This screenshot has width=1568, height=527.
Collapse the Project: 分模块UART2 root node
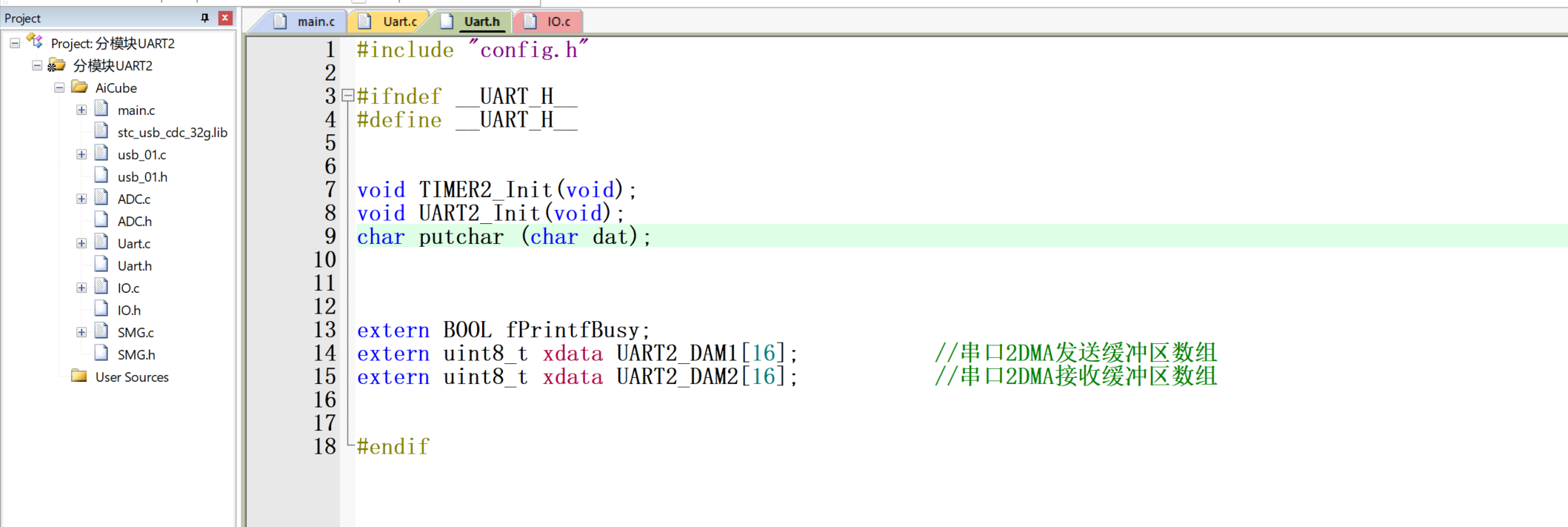[x=15, y=43]
